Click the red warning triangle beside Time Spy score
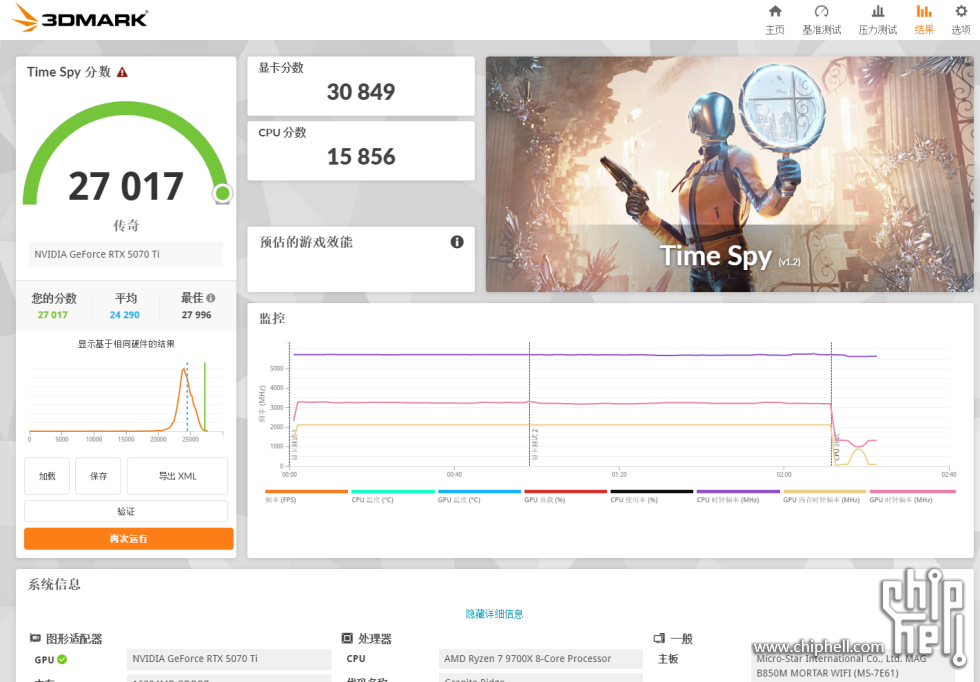The width and height of the screenshot is (980, 682). pyautogui.click(x=122, y=72)
